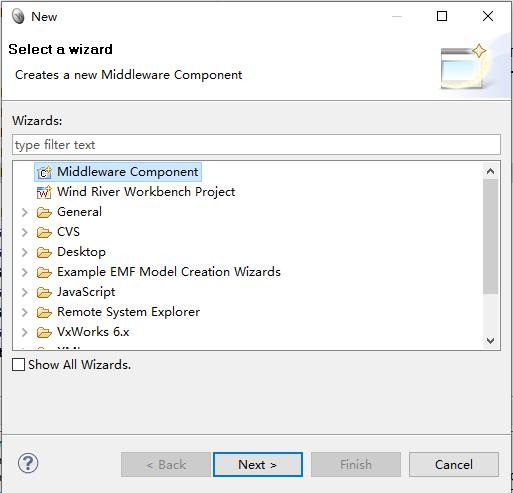This screenshot has width=513, height=493.
Task: Select the Remote System Explorer label
Action: (x=128, y=312)
